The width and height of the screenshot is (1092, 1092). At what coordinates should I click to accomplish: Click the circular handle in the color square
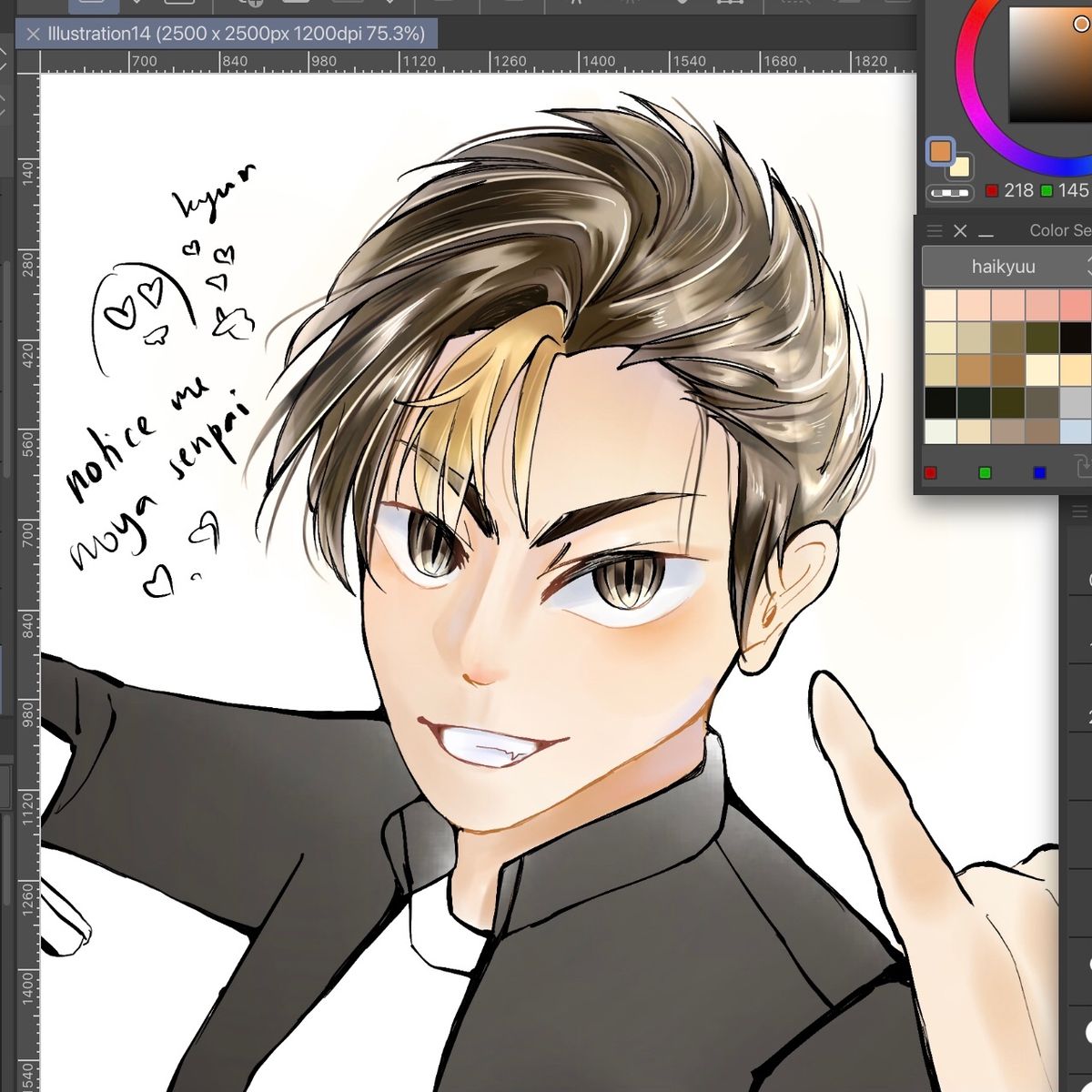coord(1081,24)
